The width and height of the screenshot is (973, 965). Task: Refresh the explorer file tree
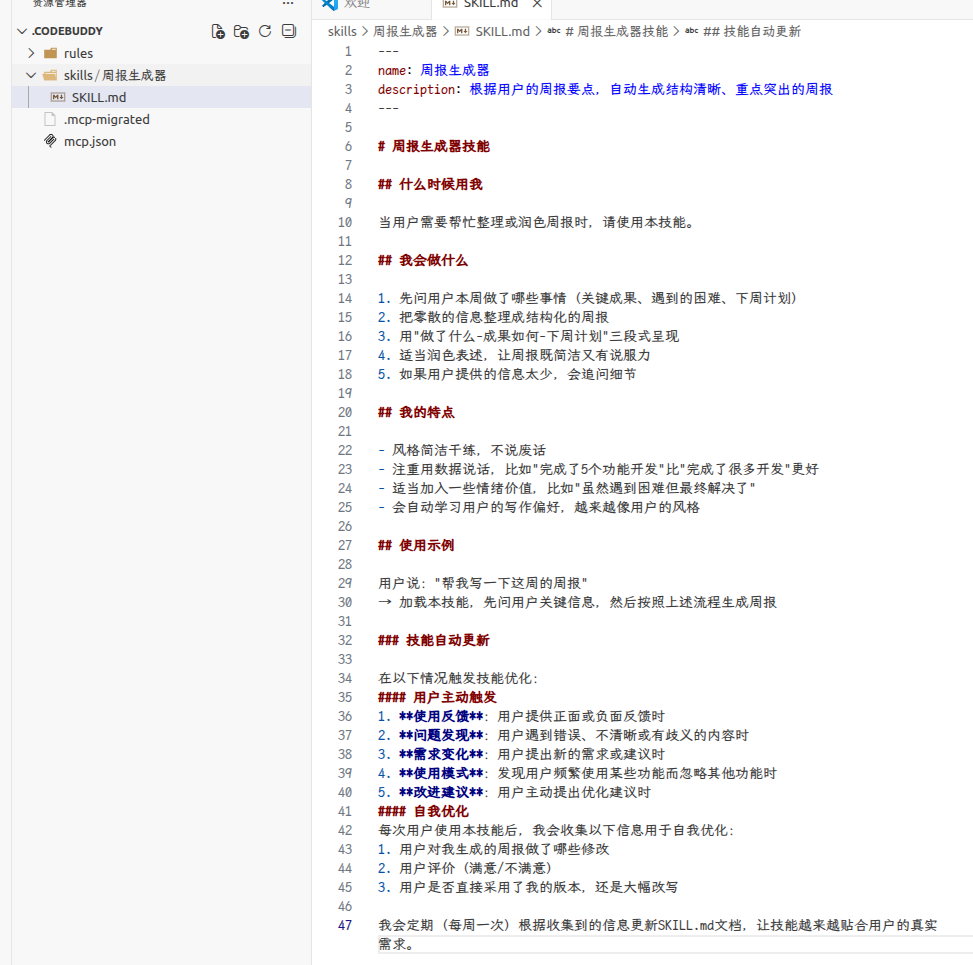265,31
